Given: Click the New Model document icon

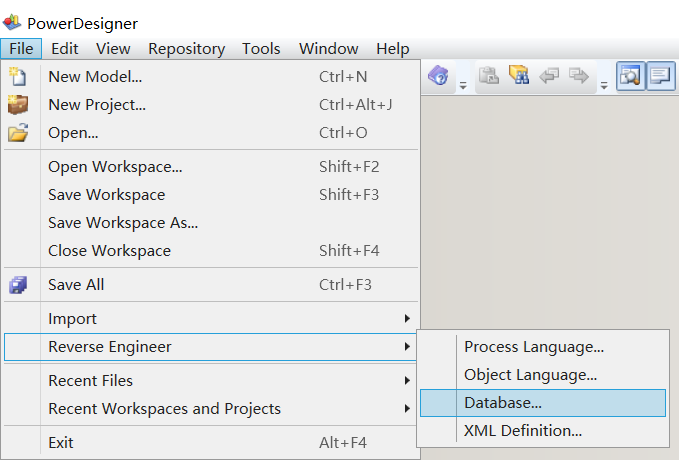Looking at the screenshot, I should tap(17, 76).
